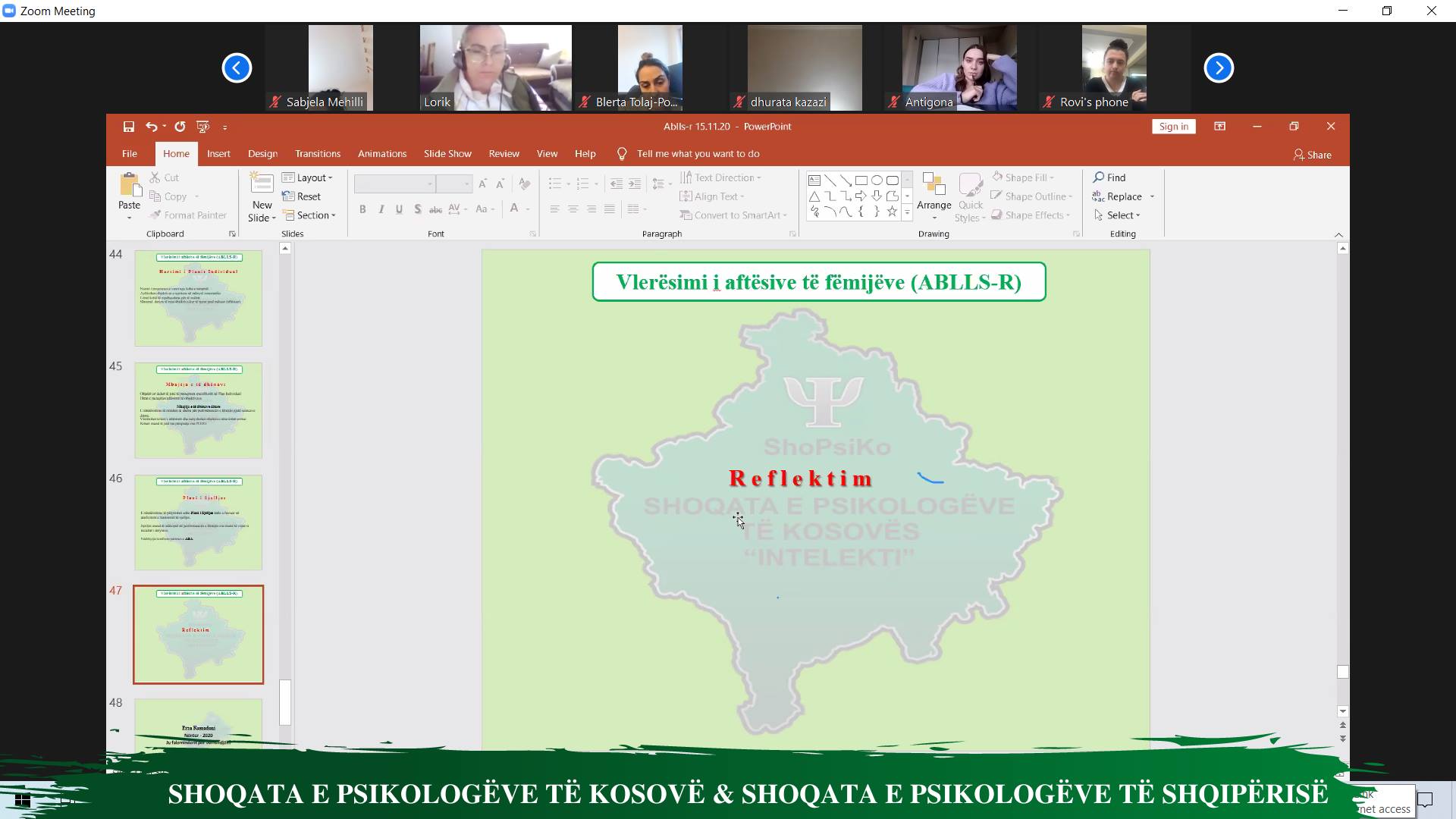The width and height of the screenshot is (1456, 819).
Task: Click the Replace button
Action: tap(1117, 196)
